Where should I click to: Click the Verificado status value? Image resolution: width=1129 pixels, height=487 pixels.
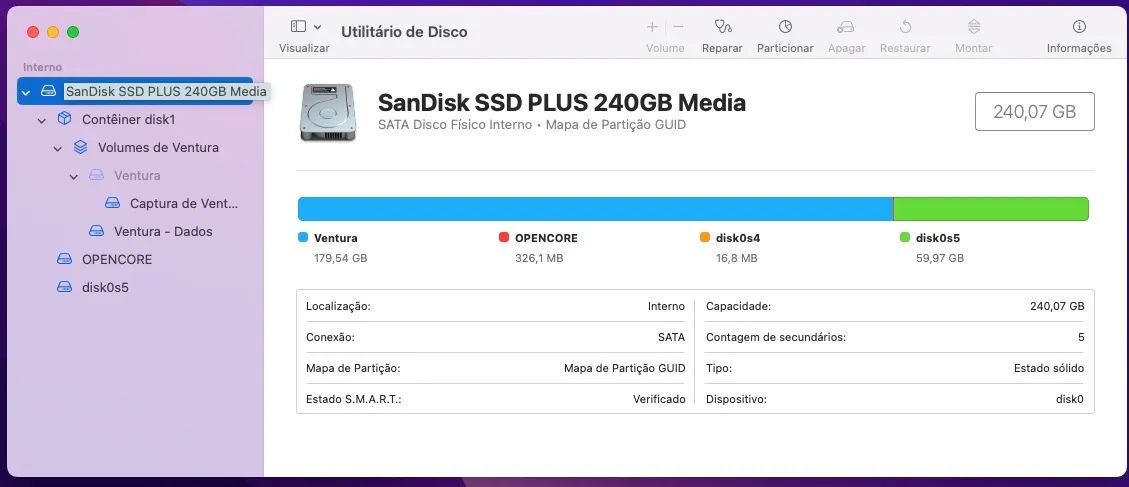click(x=659, y=399)
